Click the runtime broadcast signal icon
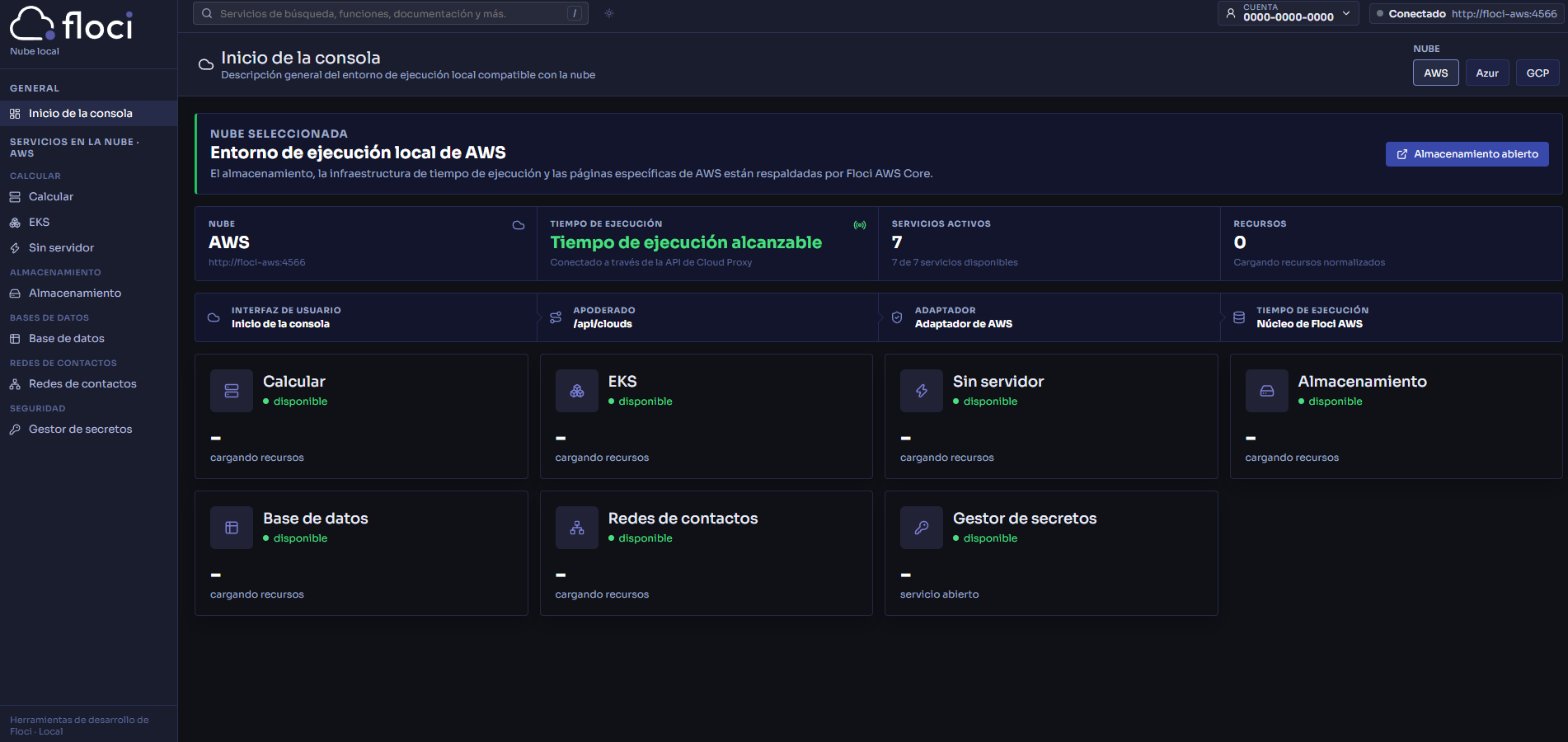1568x742 pixels. [x=860, y=225]
